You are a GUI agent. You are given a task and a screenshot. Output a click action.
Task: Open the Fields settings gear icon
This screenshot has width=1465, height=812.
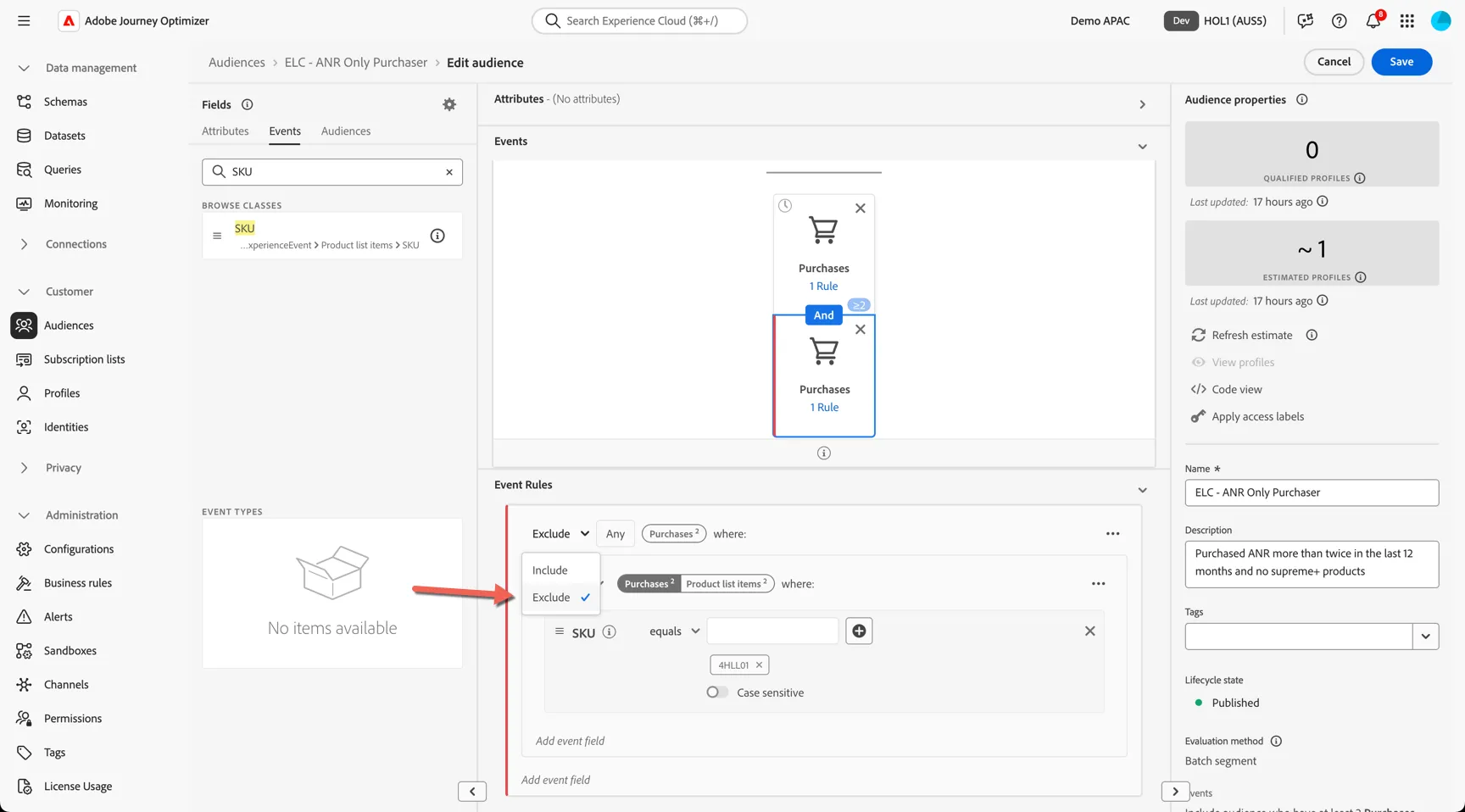tap(449, 104)
